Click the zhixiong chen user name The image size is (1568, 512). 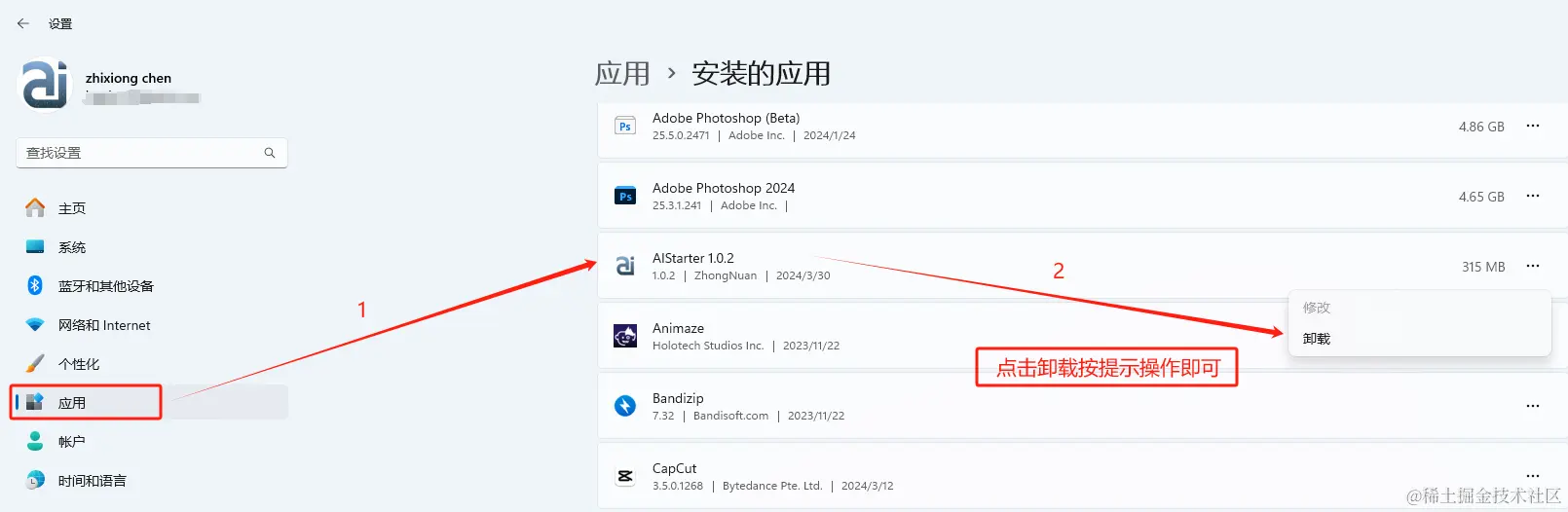pos(129,78)
